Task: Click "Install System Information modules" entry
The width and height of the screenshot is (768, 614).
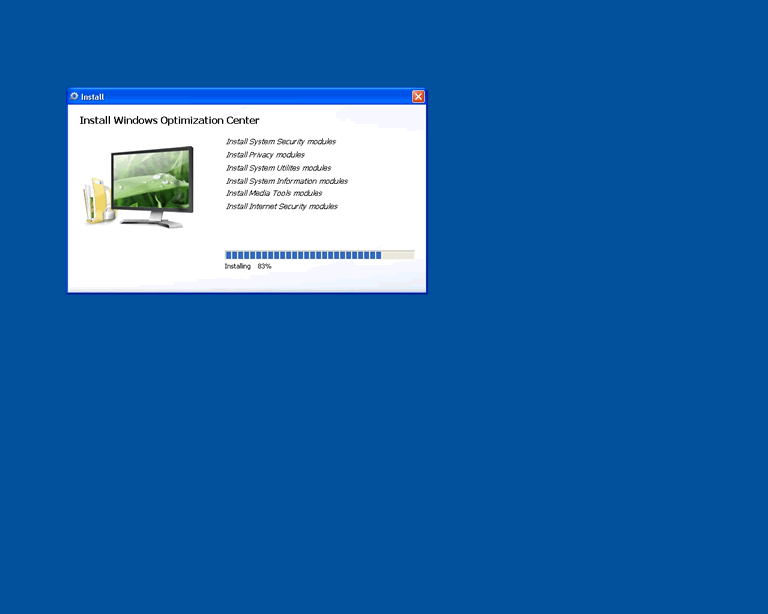Action: pyautogui.click(x=287, y=181)
